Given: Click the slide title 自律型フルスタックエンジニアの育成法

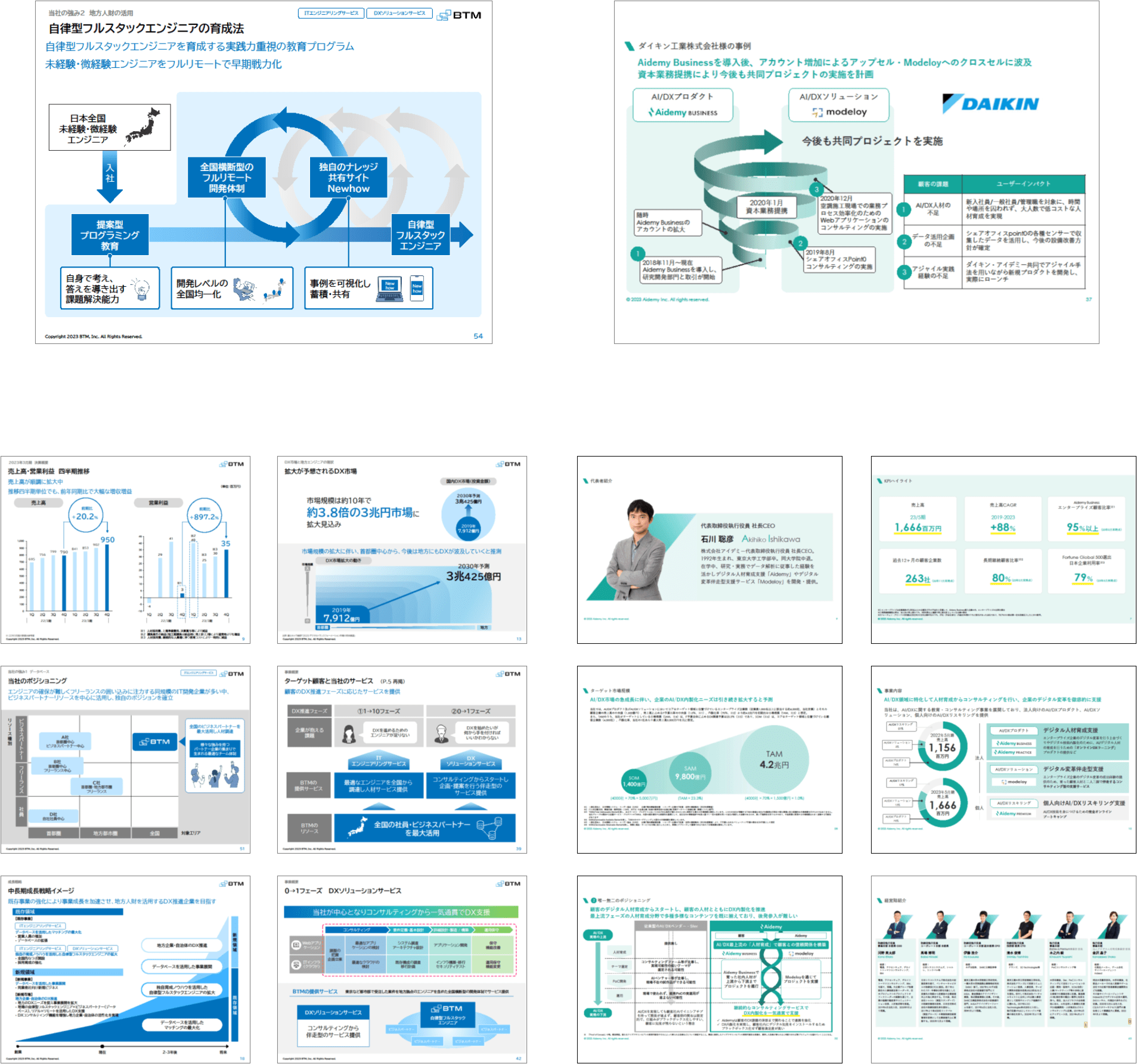Looking at the screenshot, I should coord(146,28).
